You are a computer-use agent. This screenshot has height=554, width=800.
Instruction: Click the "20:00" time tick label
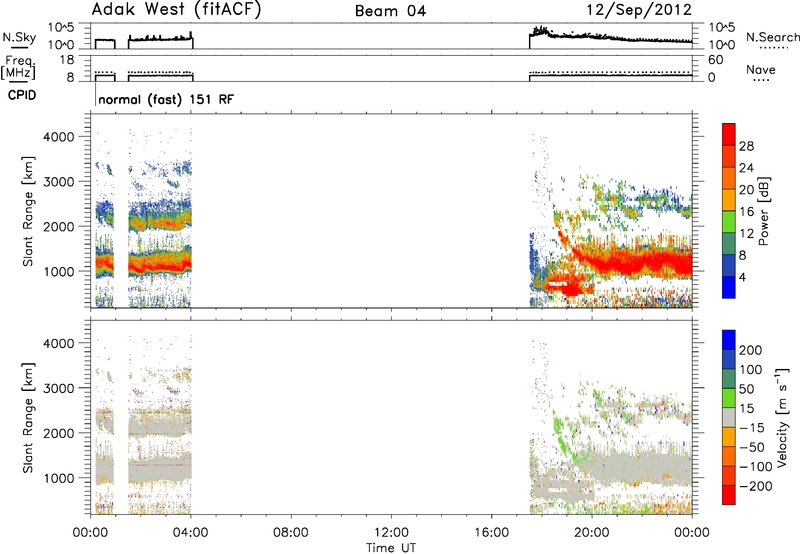[592, 533]
